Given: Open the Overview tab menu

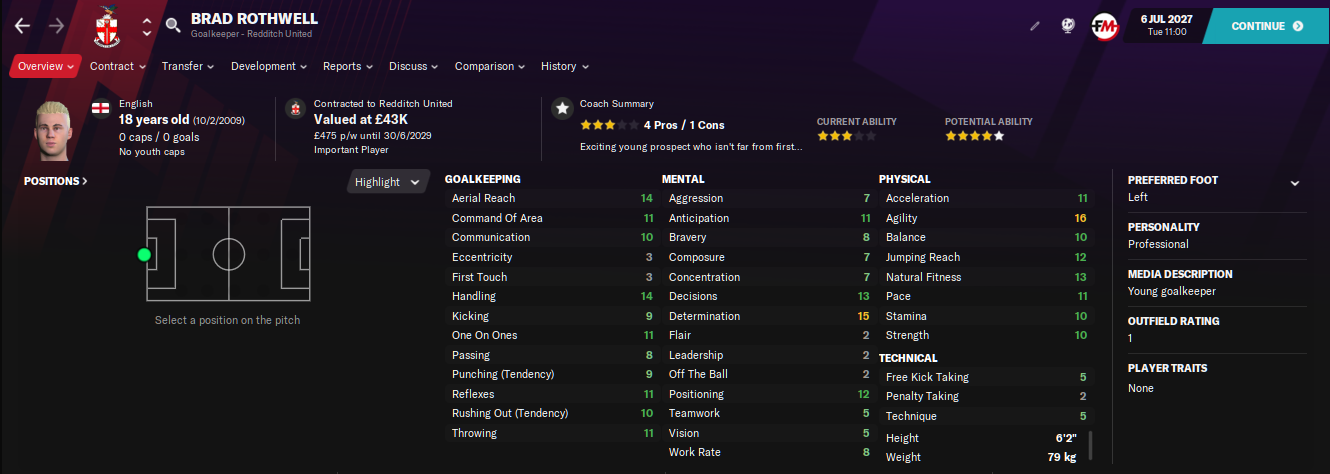Looking at the screenshot, I should pos(46,66).
